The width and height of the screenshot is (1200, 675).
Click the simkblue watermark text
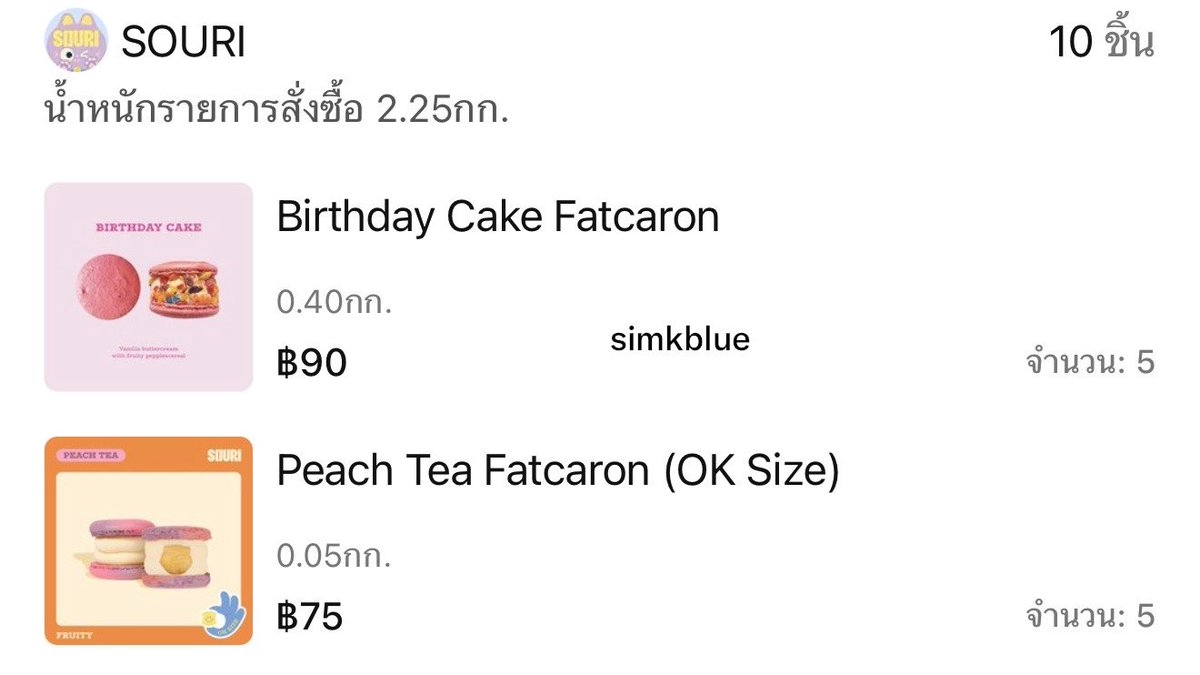pos(680,340)
